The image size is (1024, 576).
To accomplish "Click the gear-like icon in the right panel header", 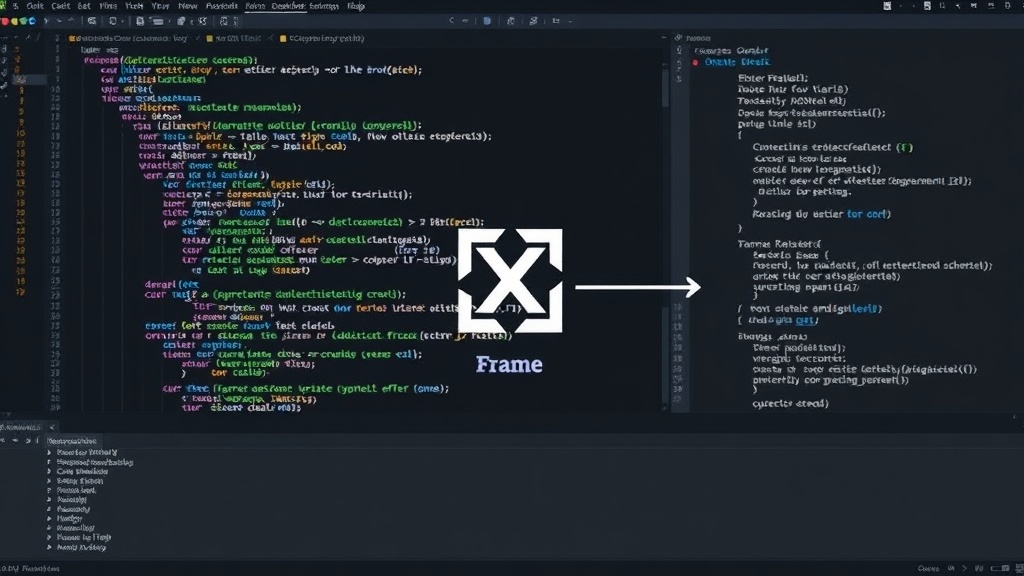I will tap(679, 38).
